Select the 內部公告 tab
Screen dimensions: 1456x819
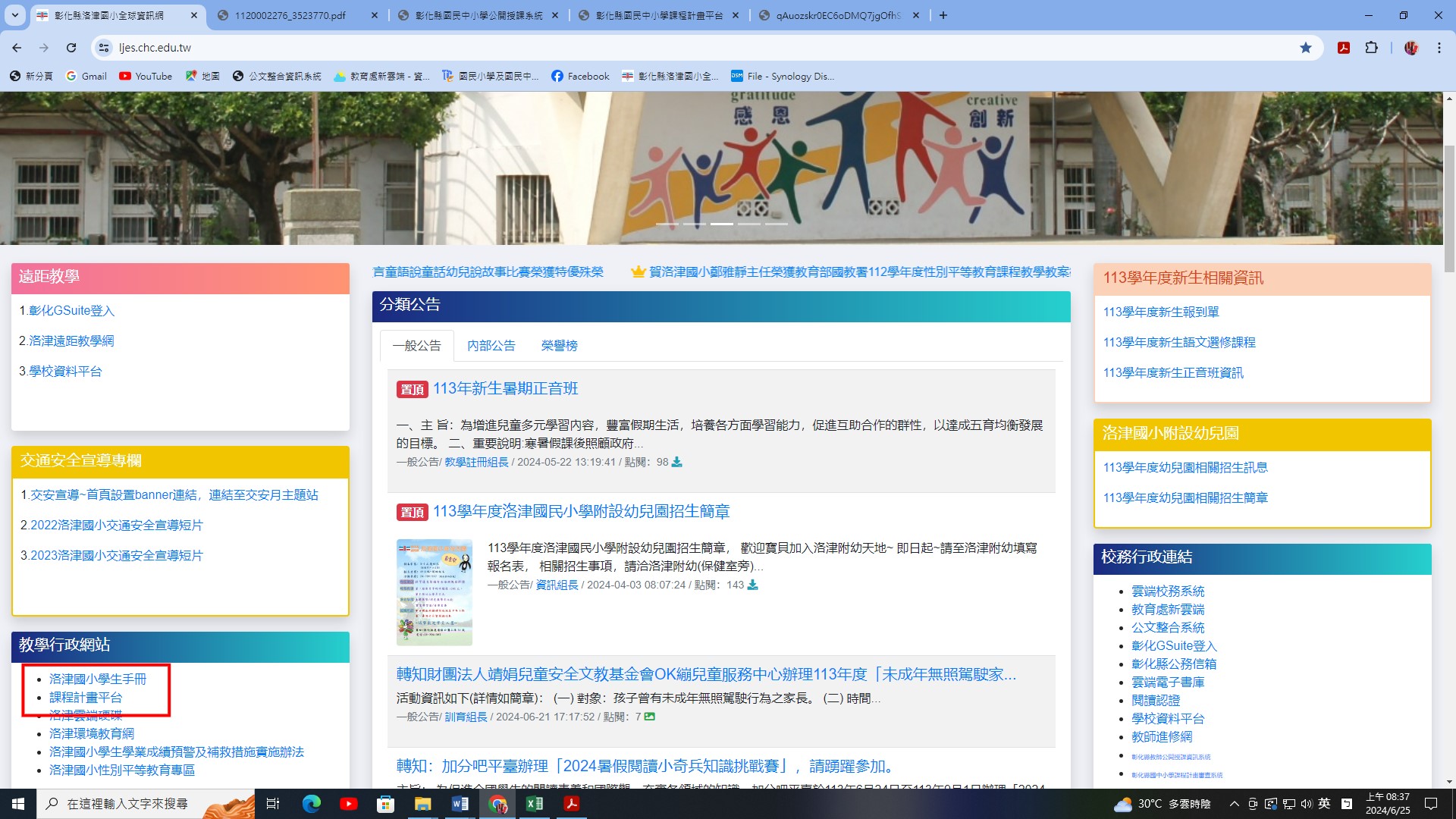(491, 346)
